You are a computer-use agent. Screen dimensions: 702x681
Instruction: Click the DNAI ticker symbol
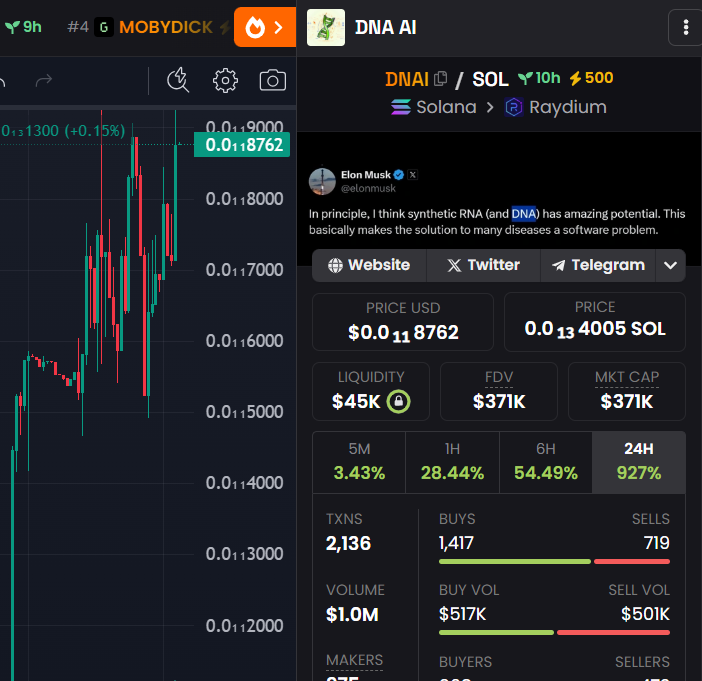coord(407,79)
